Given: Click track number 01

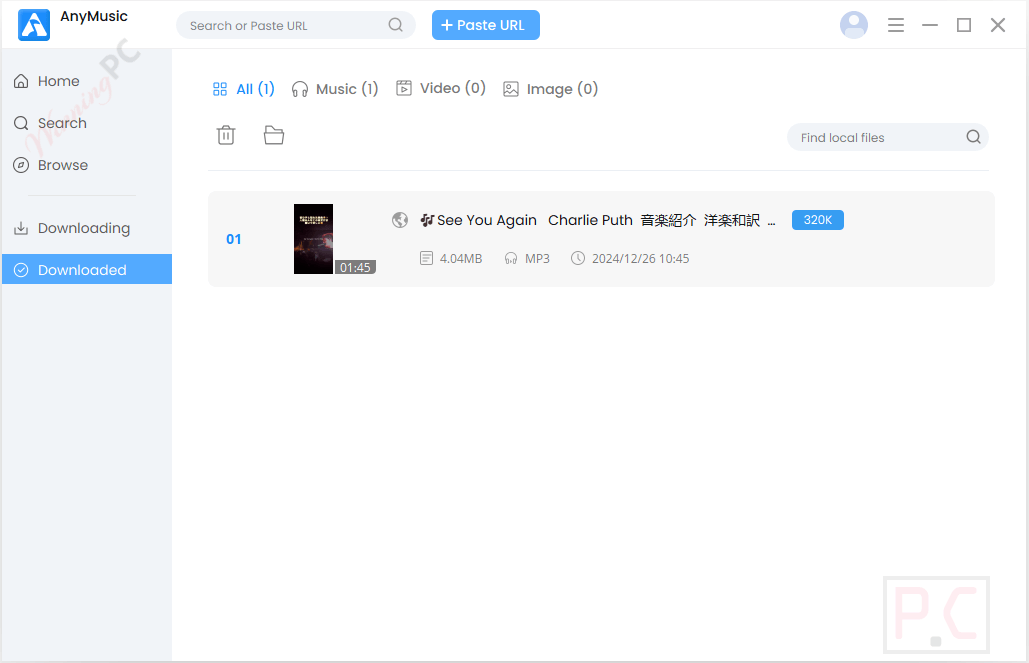Looking at the screenshot, I should point(234,239).
